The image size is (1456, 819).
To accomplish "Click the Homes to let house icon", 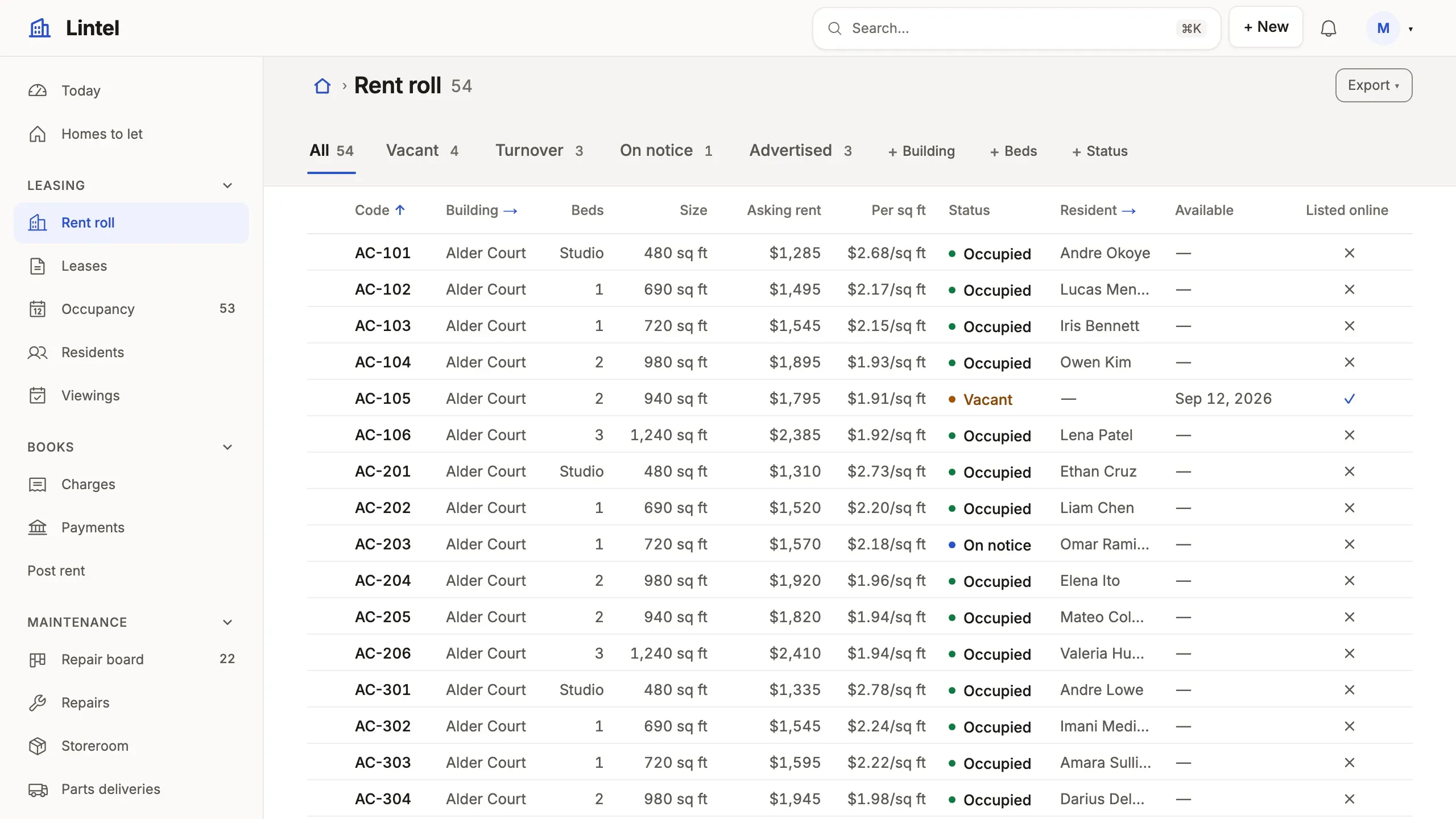I will [x=38, y=134].
